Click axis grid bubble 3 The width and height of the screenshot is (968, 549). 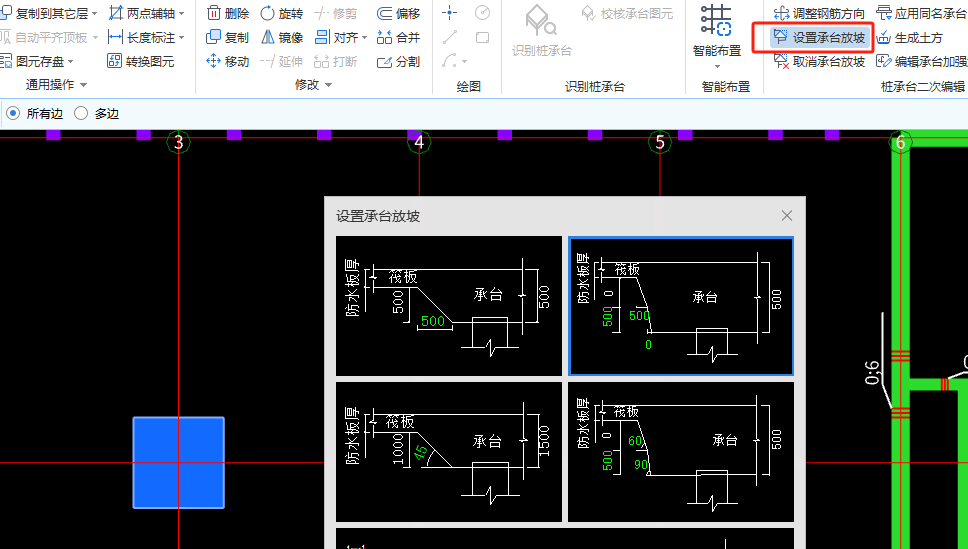pyautogui.click(x=178, y=143)
